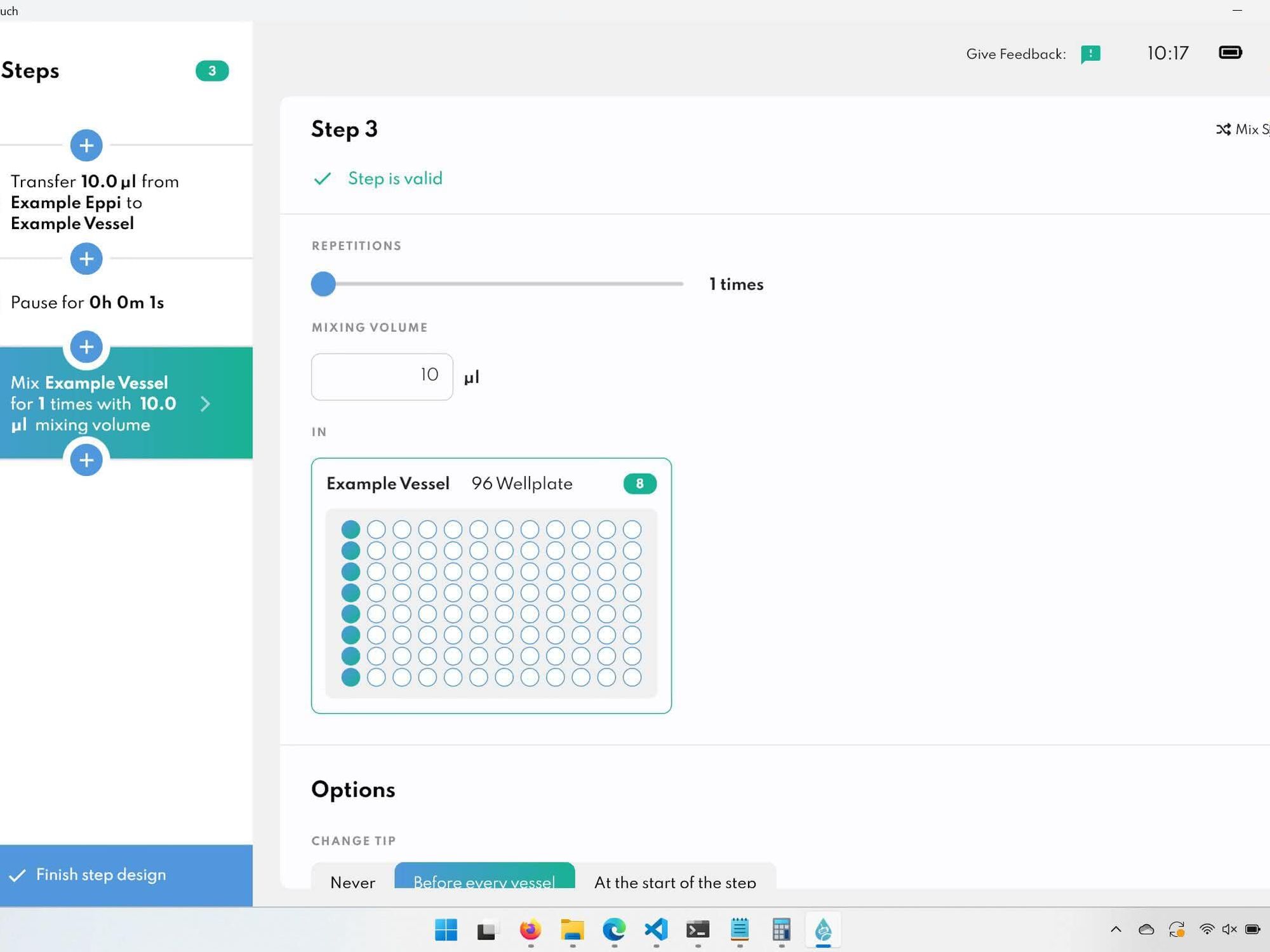This screenshot has height=952, width=1270.
Task: Click the repetitions slider handle
Action: 323,284
